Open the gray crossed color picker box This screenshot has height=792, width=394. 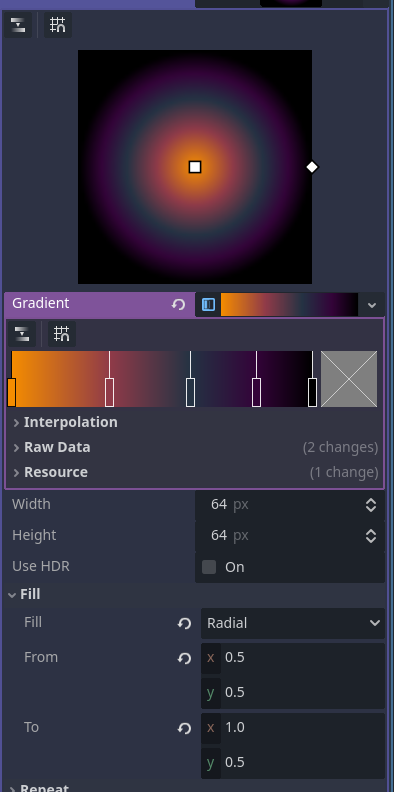pos(349,379)
